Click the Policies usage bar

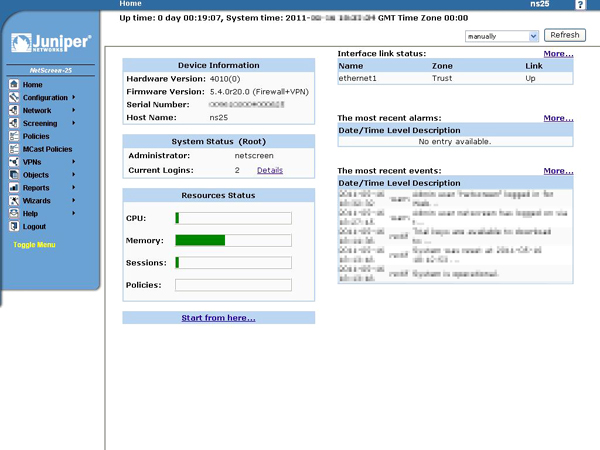233,285
